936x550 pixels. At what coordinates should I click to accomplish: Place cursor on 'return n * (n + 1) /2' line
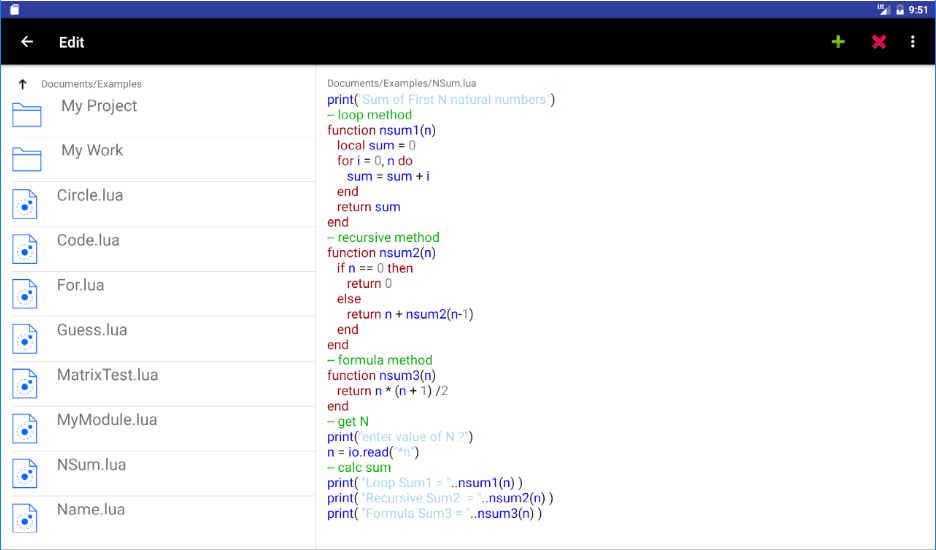tap(392, 391)
